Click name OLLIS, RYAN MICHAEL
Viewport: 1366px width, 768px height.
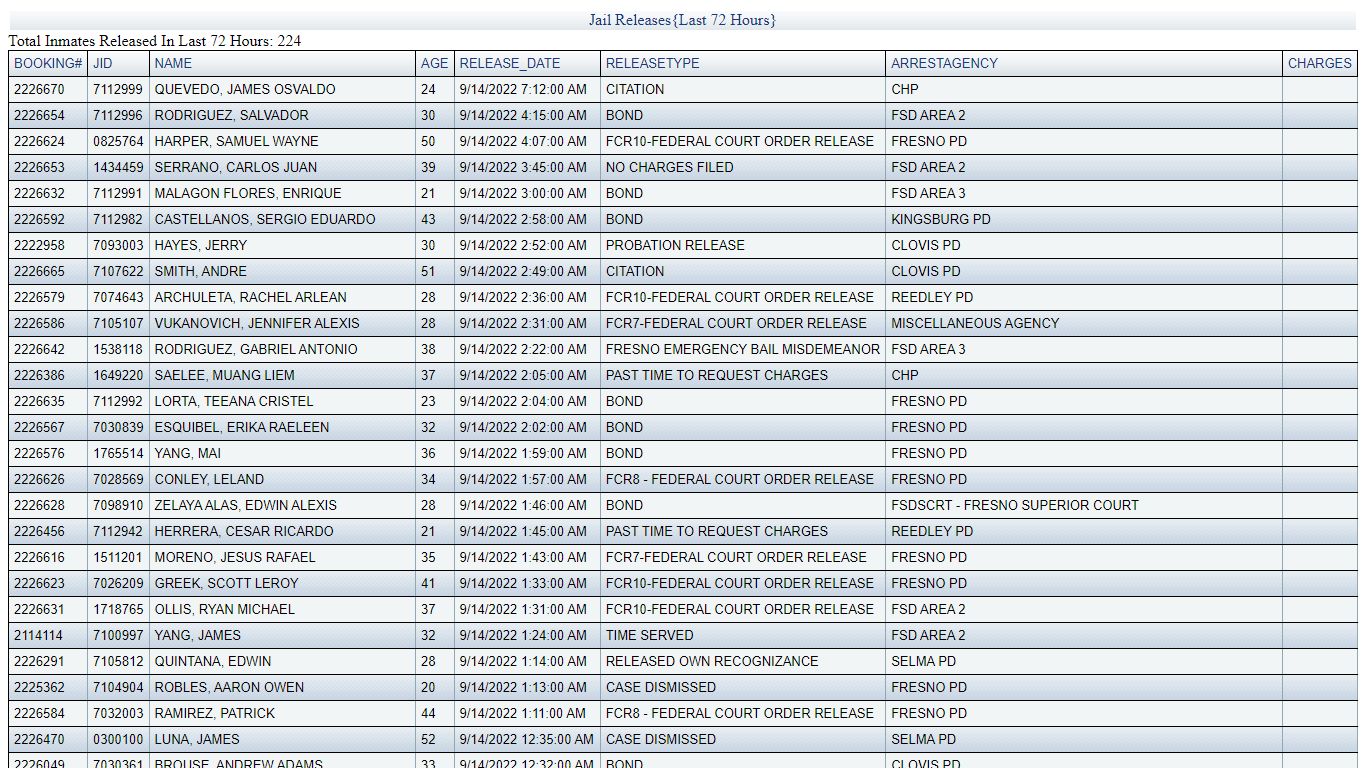(224, 609)
